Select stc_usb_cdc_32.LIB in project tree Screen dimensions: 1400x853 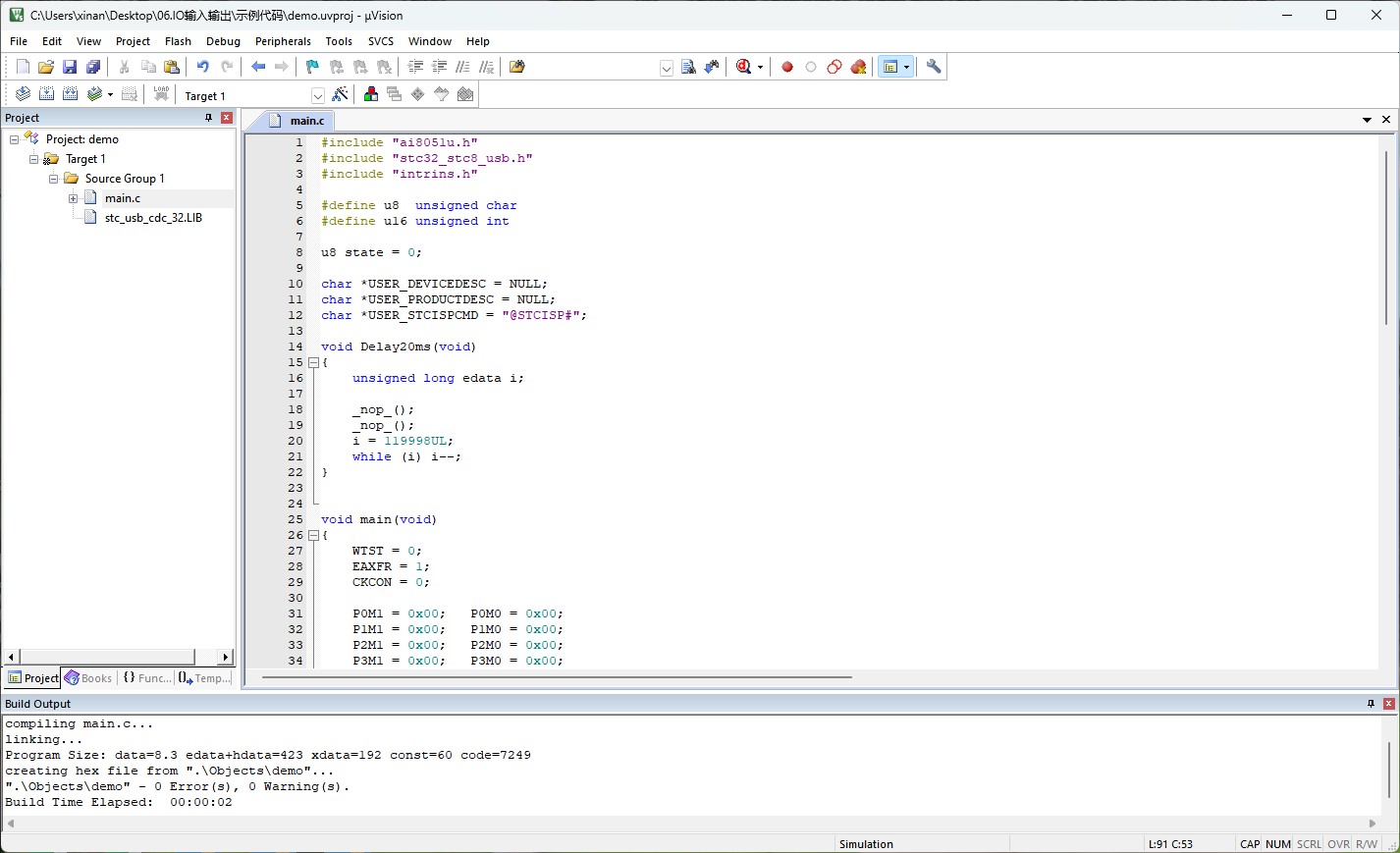(153, 218)
